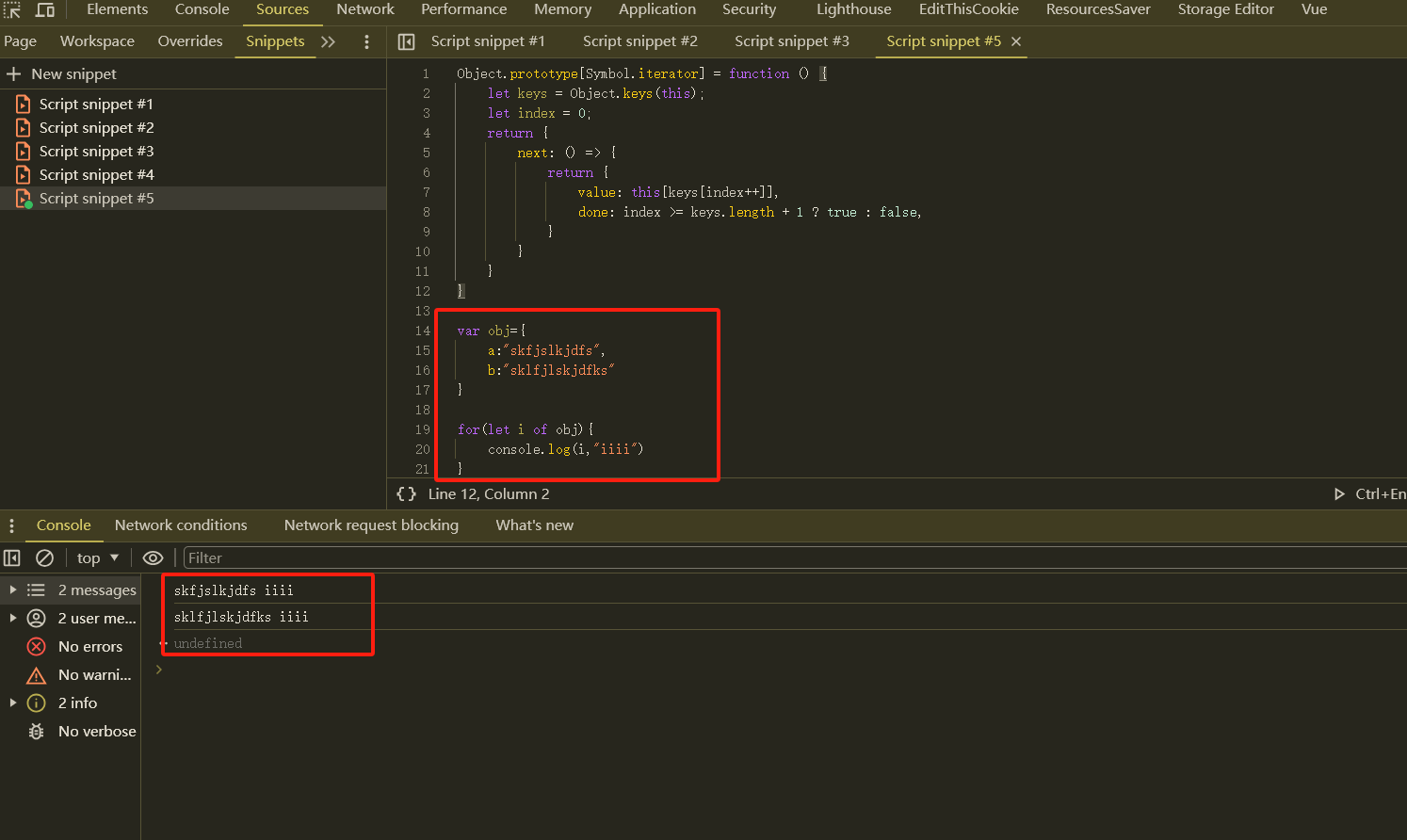Focus the console Filter input field
Image resolution: width=1407 pixels, height=840 pixels.
coord(795,558)
